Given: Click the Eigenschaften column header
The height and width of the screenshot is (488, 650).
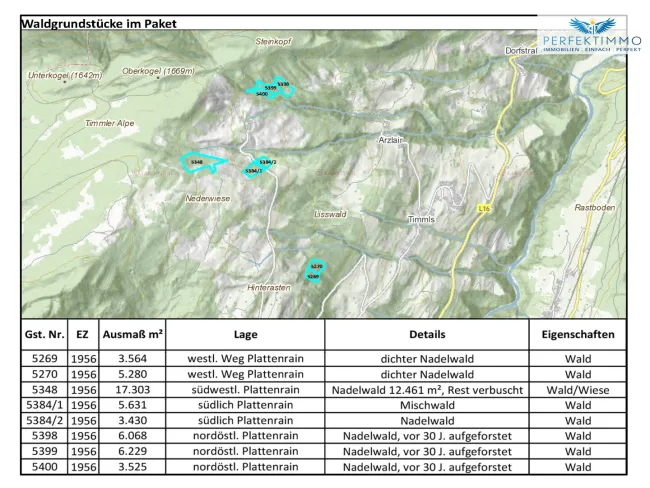Looking at the screenshot, I should click(578, 335).
